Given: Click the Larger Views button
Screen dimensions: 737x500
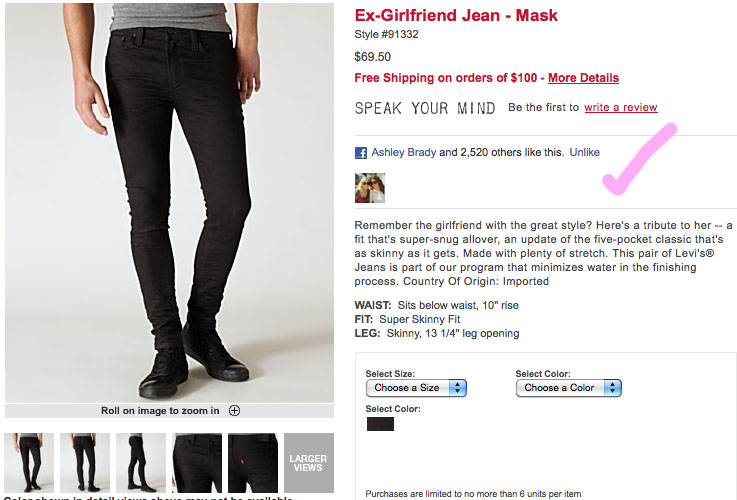Looking at the screenshot, I should coord(309,463).
